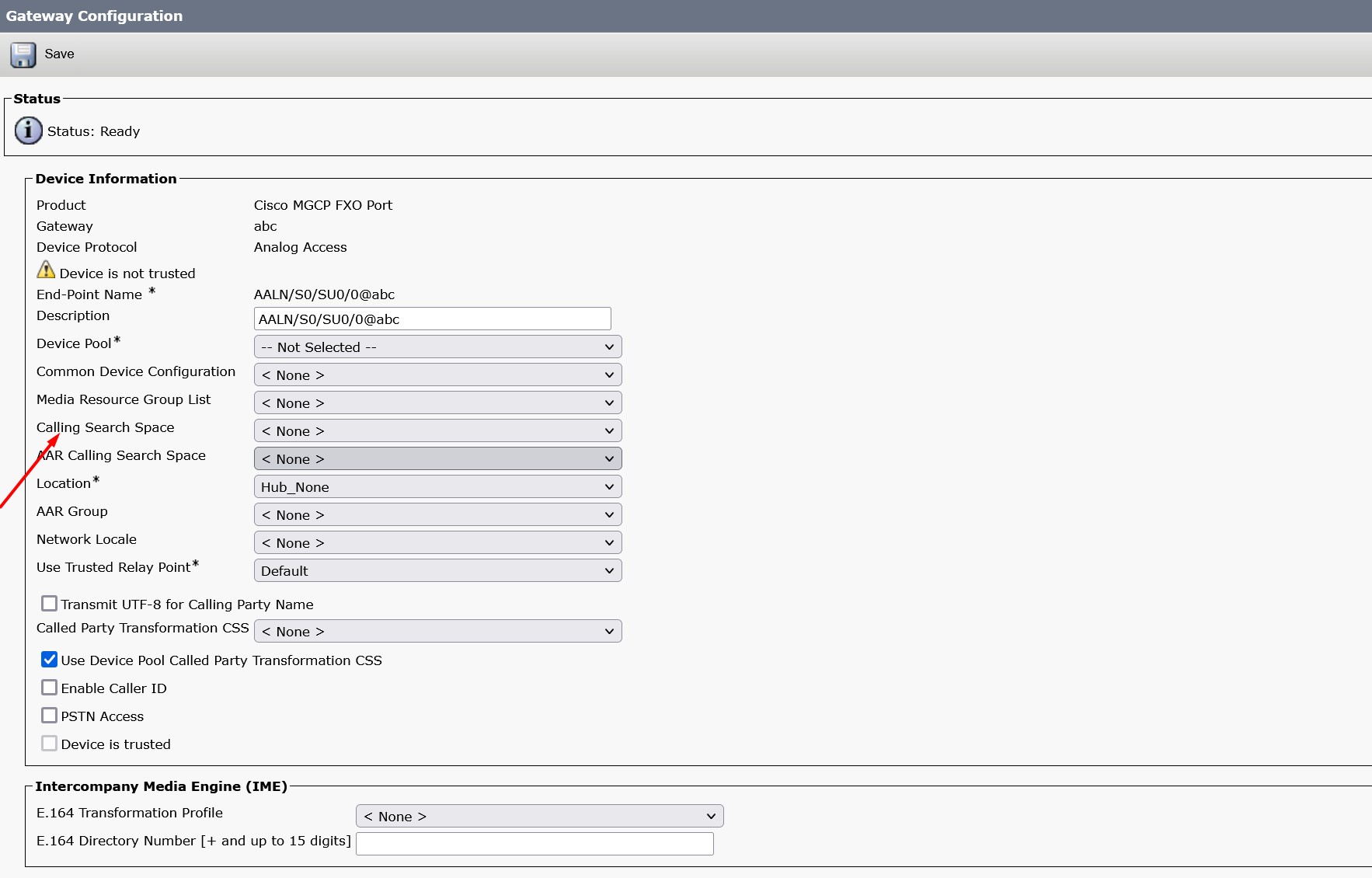This screenshot has width=1372, height=878.
Task: Click the Save floppy disk icon
Action: pyautogui.click(x=23, y=54)
